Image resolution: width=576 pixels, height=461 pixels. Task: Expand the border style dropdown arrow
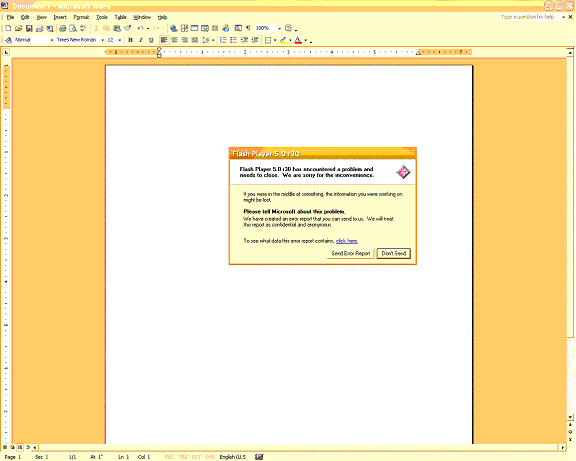(x=275, y=40)
